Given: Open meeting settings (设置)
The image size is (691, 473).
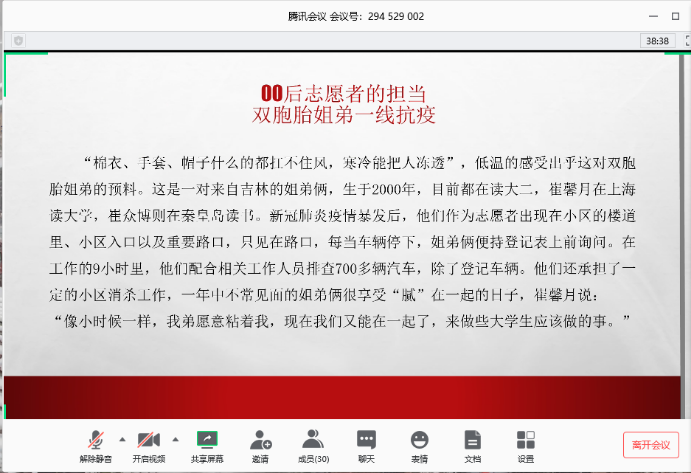Looking at the screenshot, I should coord(525,444).
